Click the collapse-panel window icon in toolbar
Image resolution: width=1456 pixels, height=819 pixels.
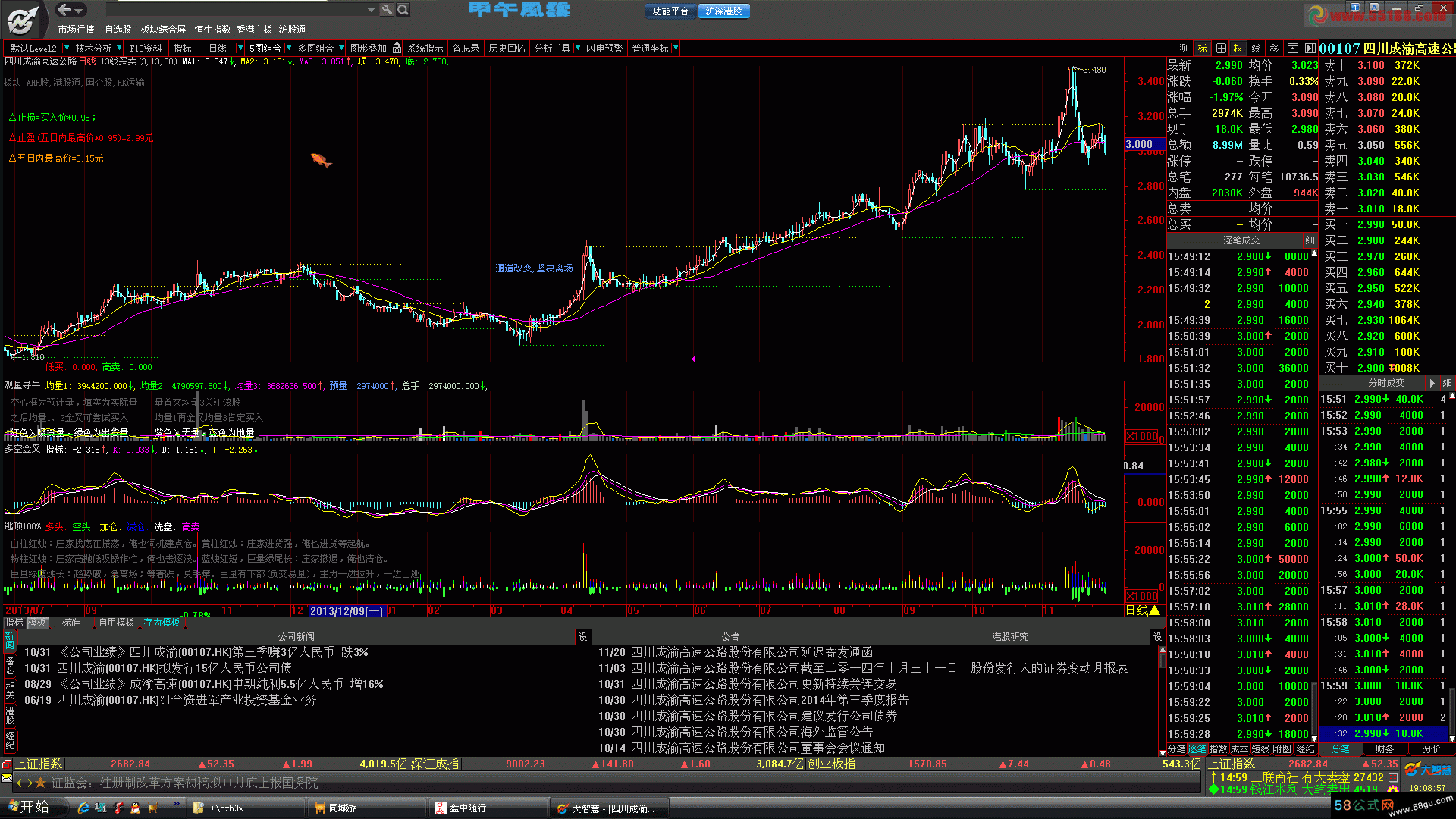(x=1293, y=48)
